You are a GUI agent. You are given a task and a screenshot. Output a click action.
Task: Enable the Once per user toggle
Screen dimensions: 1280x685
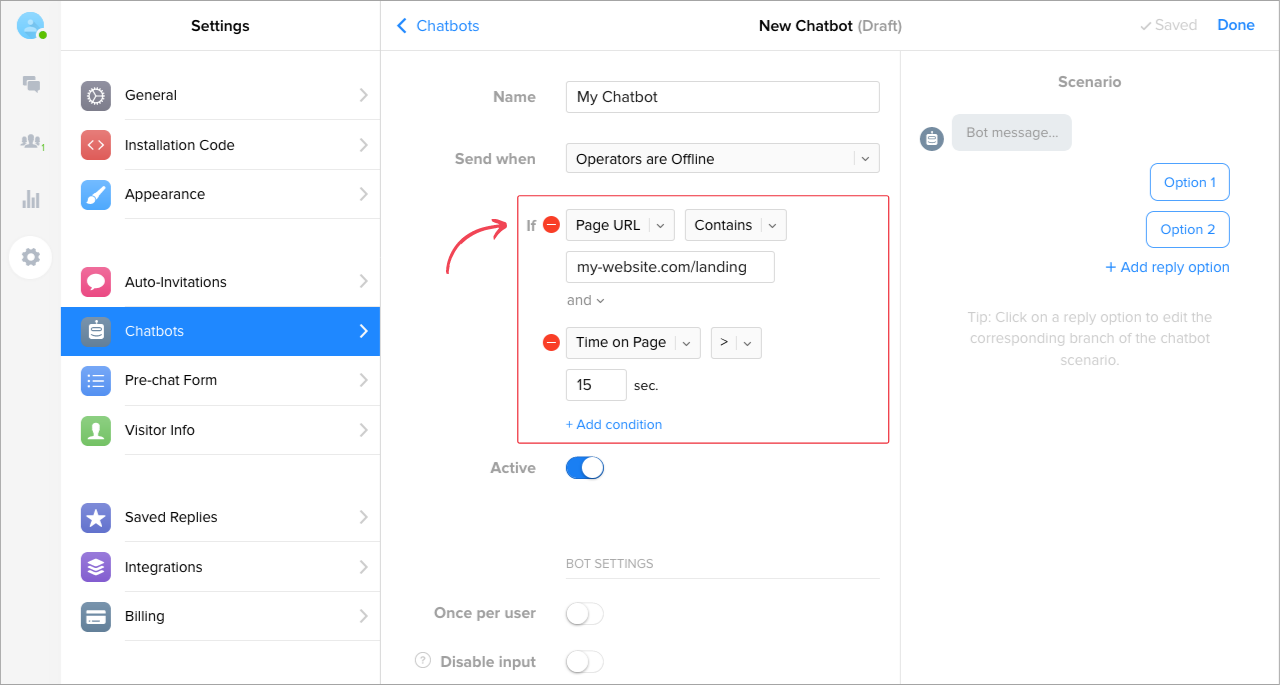(585, 614)
